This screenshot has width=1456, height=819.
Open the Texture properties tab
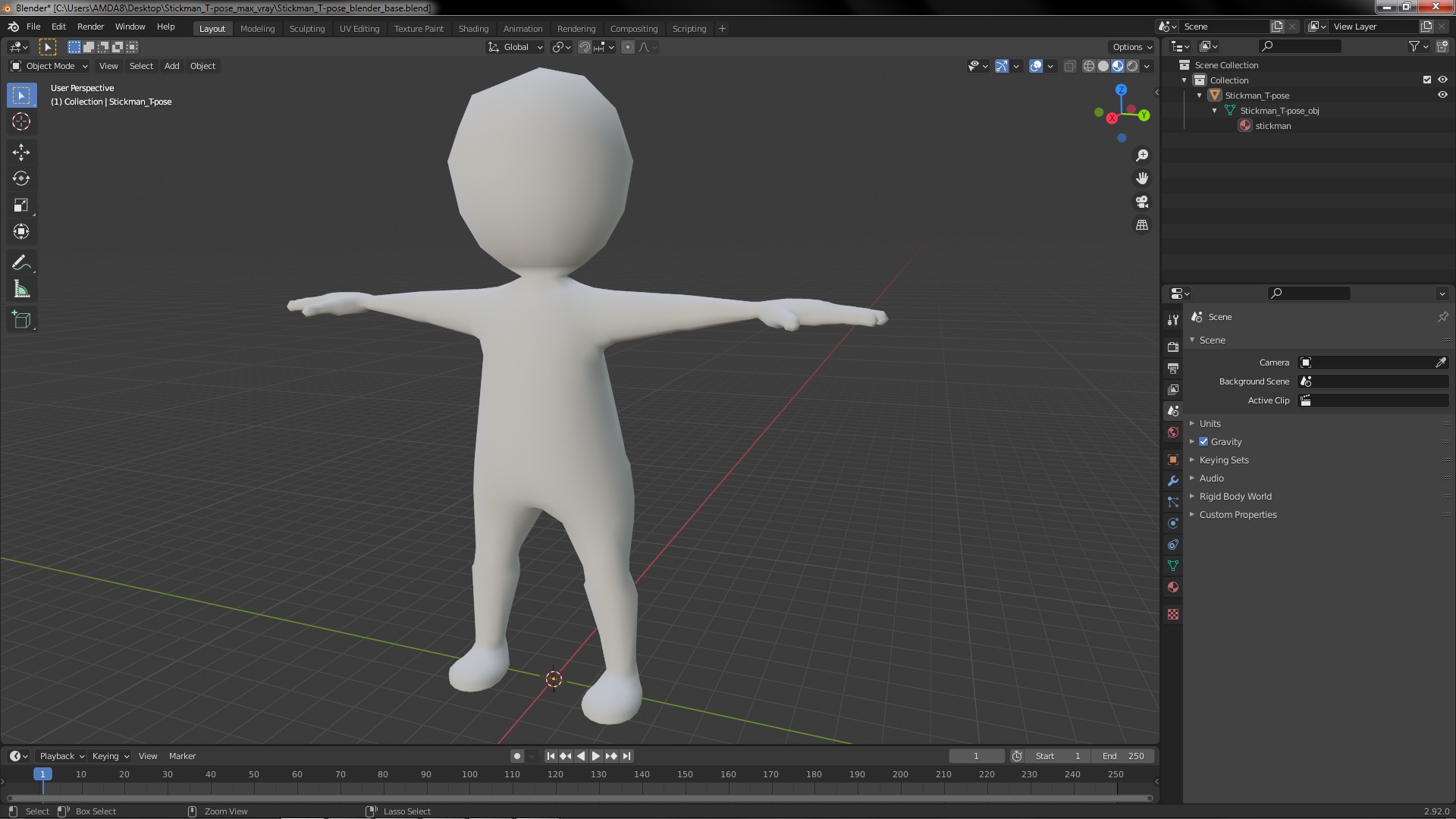(1173, 614)
